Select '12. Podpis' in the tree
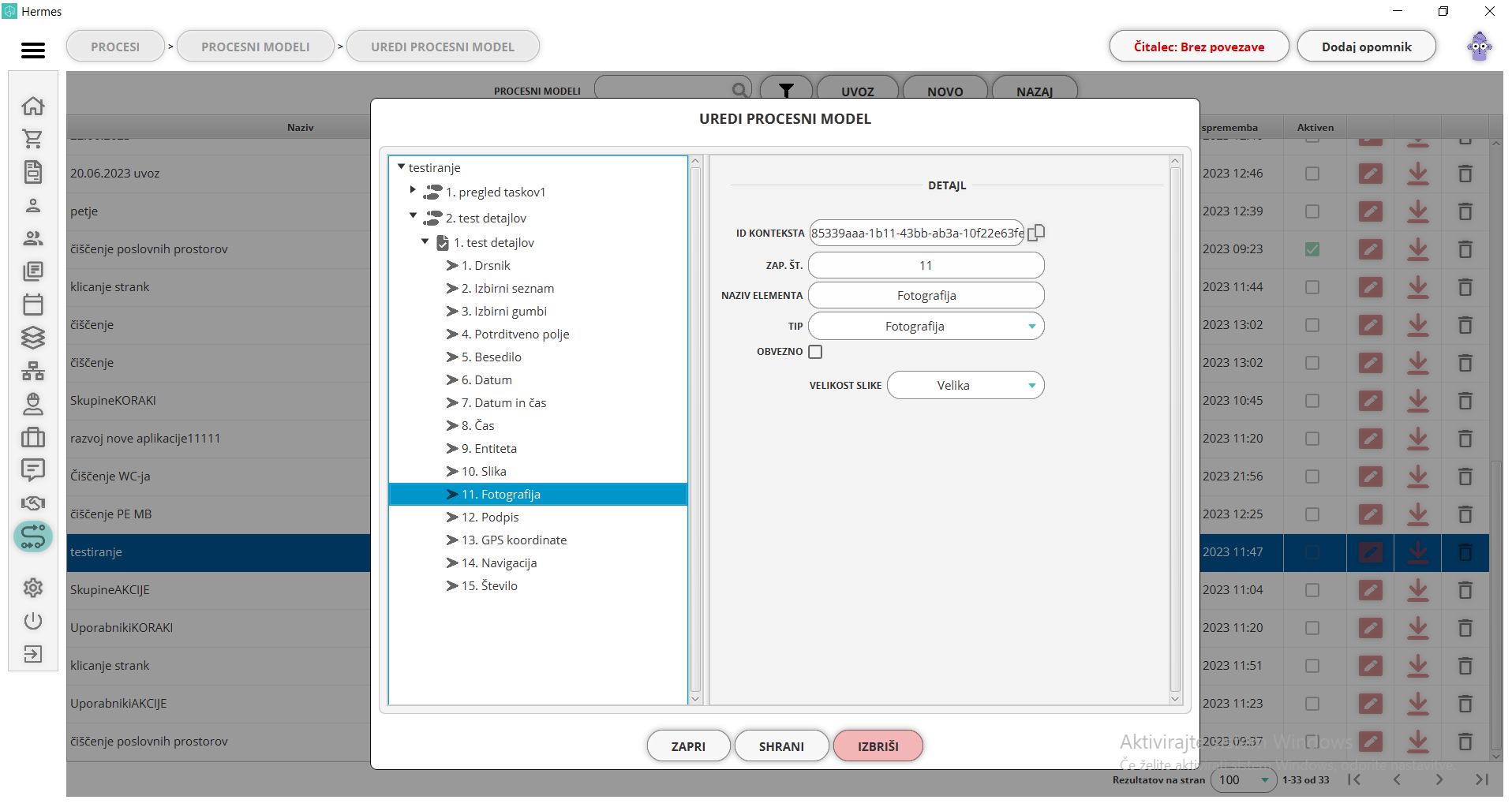Image resolution: width=1512 pixels, height=811 pixels. click(x=490, y=518)
